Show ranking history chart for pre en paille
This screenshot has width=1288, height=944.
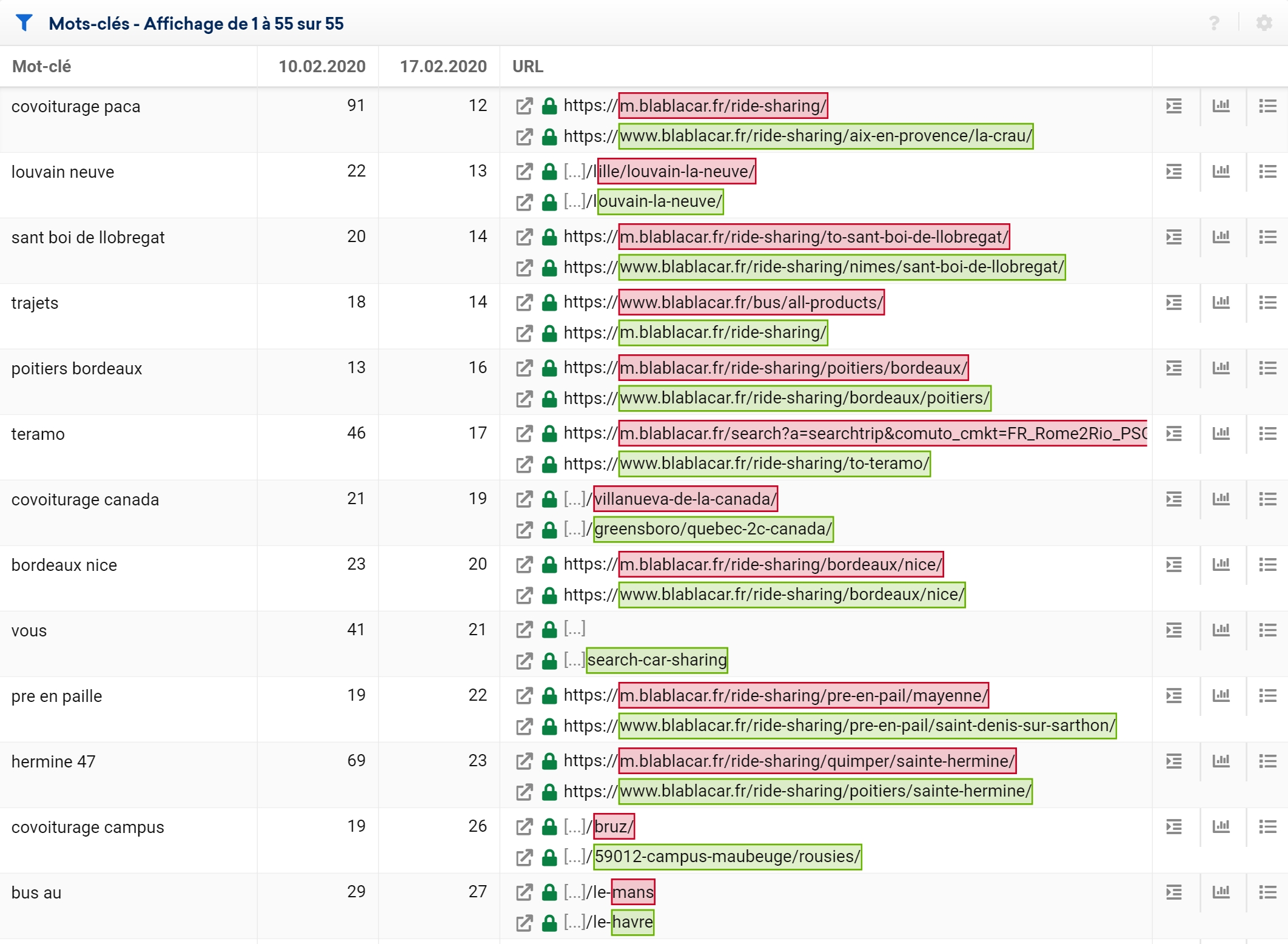[x=1221, y=696]
